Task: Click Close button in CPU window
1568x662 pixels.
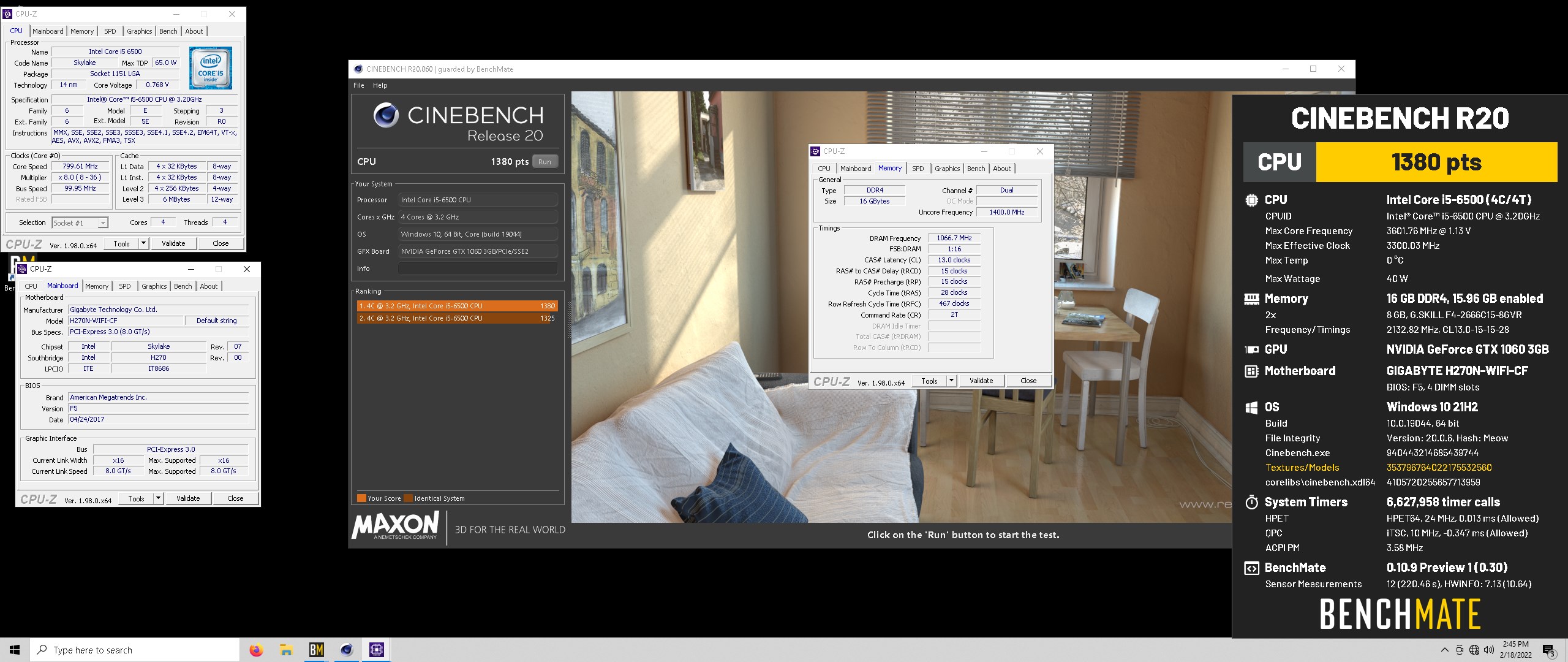Action: click(221, 243)
